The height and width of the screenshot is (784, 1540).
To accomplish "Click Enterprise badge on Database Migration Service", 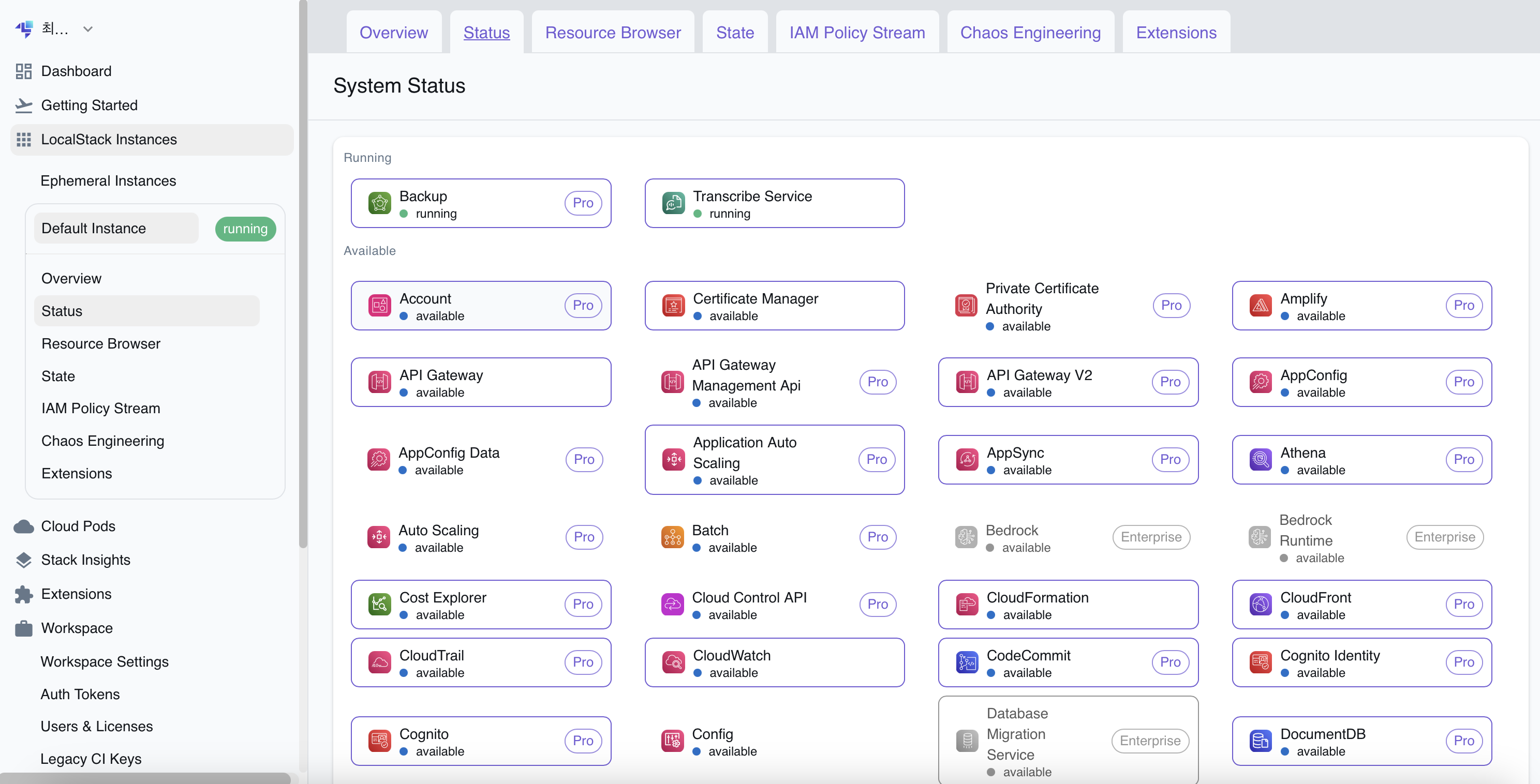I will coord(1150,741).
